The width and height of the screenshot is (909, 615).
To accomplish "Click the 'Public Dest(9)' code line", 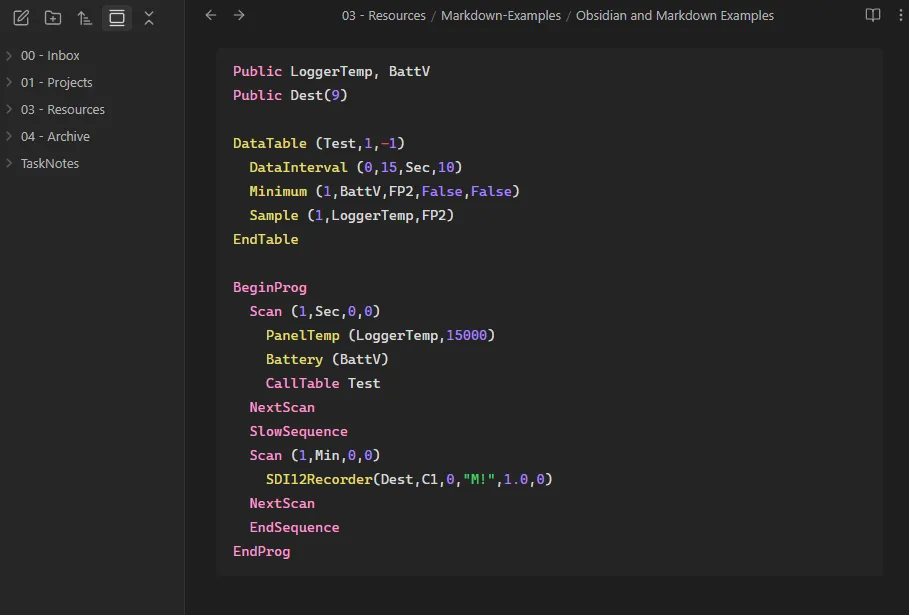I will point(290,95).
